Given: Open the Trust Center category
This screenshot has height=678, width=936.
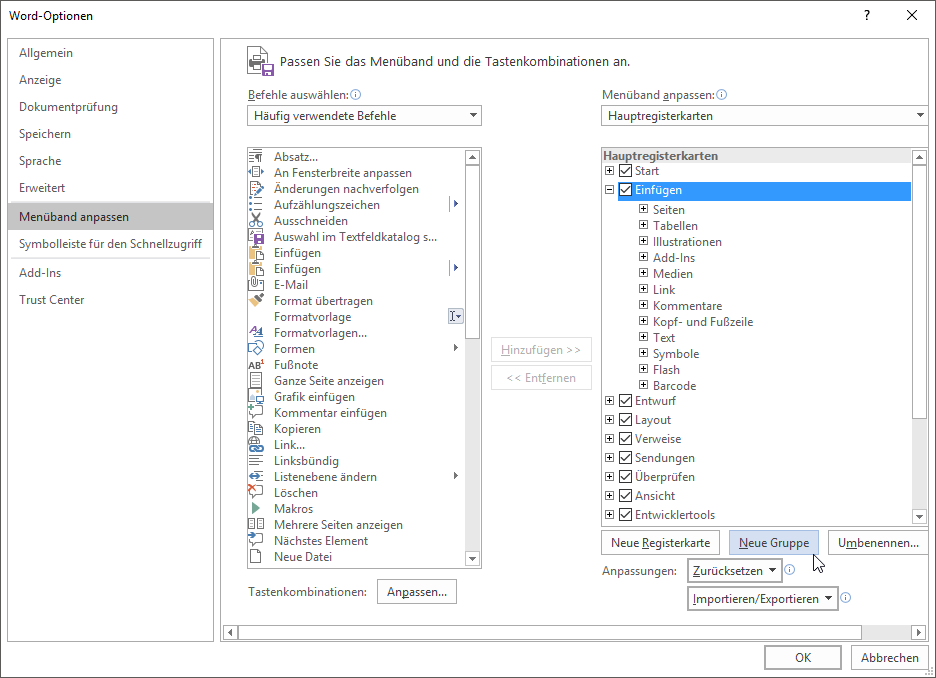Looking at the screenshot, I should pyautogui.click(x=52, y=300).
